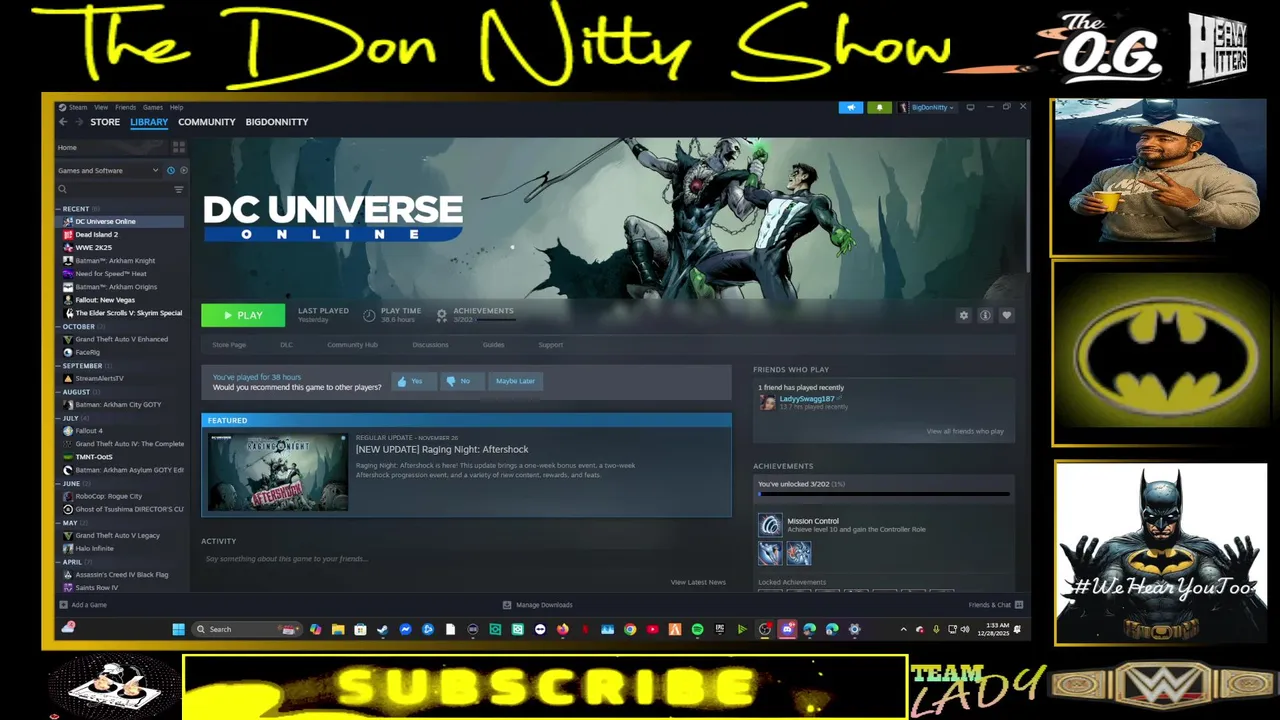The width and height of the screenshot is (1280, 720).
Task: Click the Big Picture mode monitor icon
Action: [x=970, y=107]
